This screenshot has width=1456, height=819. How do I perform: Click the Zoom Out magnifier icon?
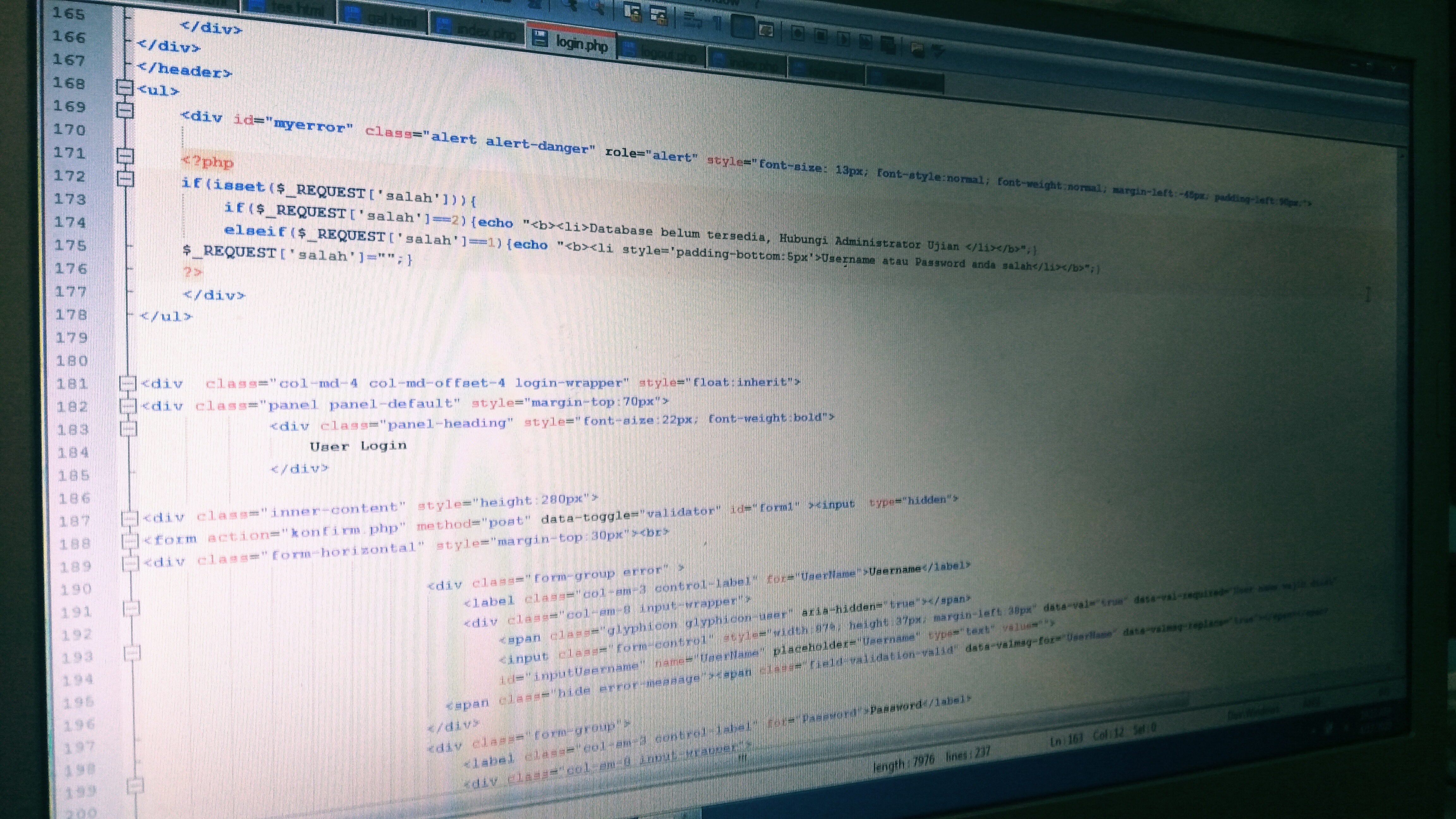(x=598, y=8)
